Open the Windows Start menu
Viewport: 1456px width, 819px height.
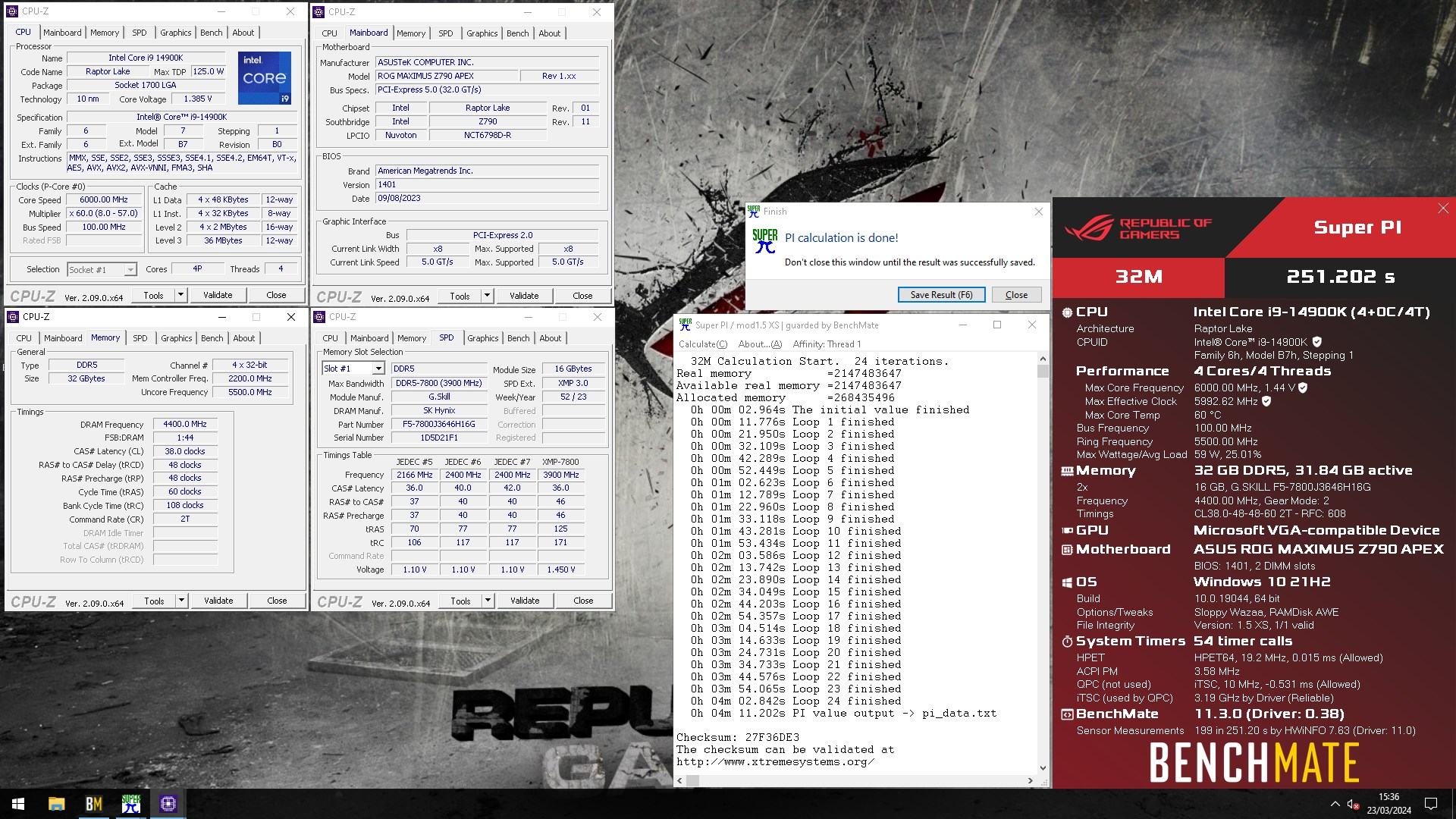point(18,804)
